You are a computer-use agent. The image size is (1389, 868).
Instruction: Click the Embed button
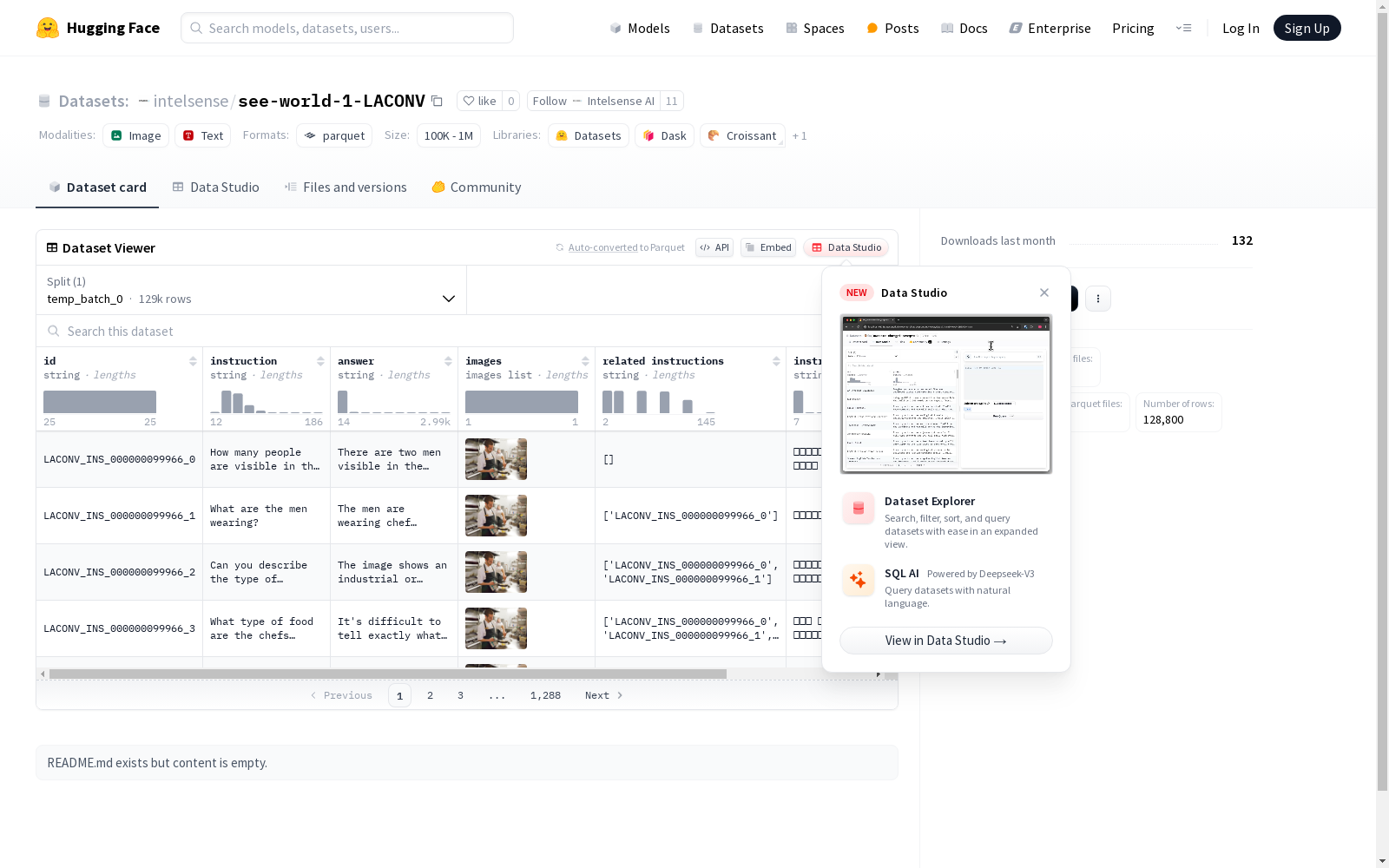pos(768,247)
